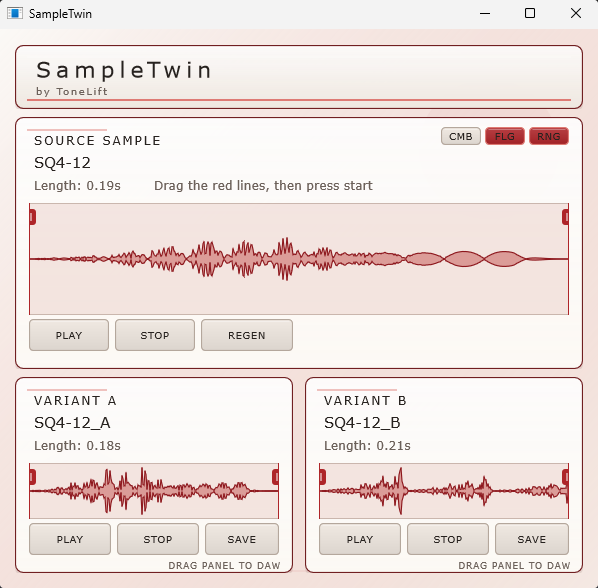Click the 'Length: 0.19s' text
598x588 pixels.
tap(77, 186)
